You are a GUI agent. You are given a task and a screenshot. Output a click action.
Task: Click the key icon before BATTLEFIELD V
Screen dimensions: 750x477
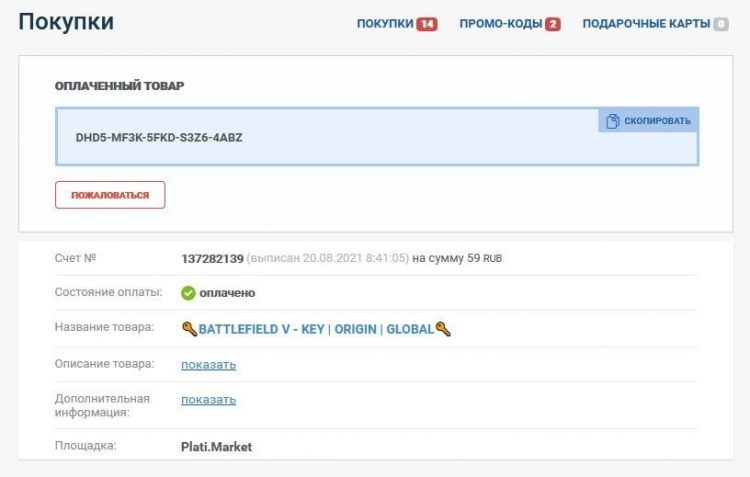coord(189,329)
